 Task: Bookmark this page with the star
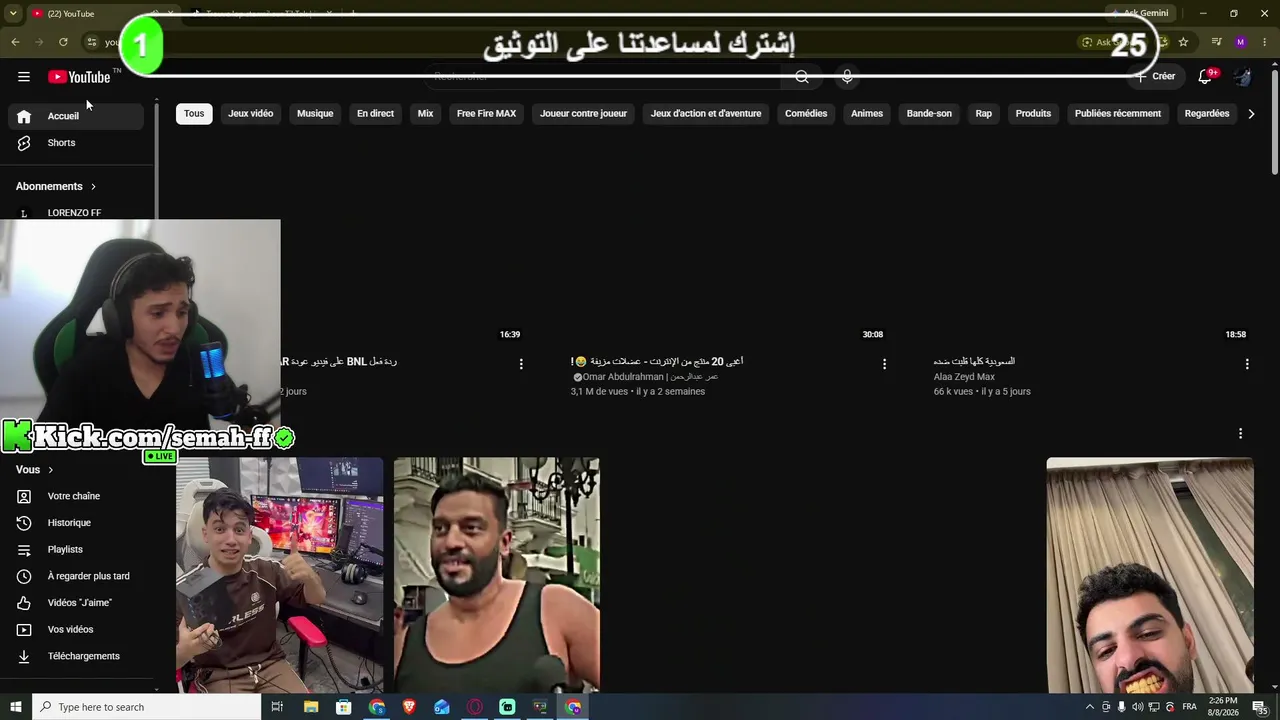tap(1183, 42)
